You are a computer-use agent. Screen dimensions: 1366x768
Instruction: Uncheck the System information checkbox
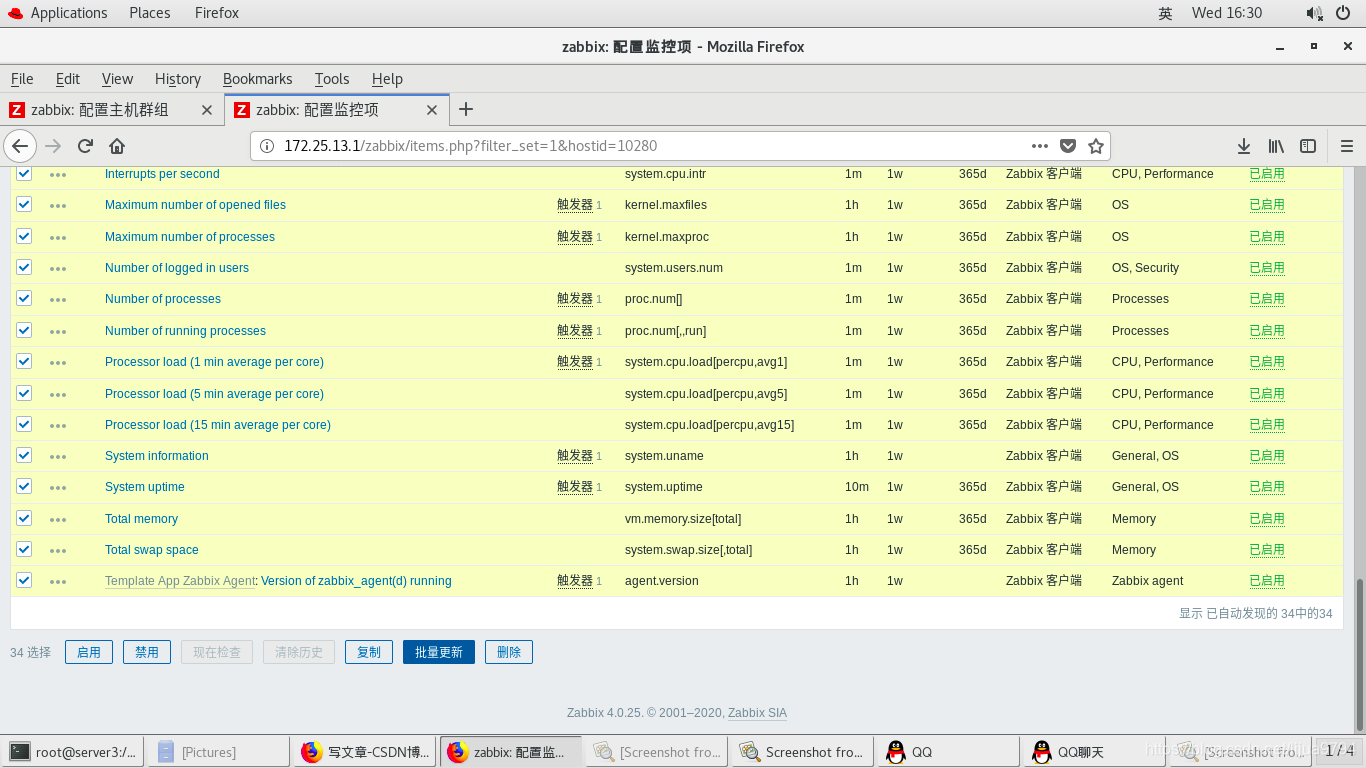click(24, 455)
